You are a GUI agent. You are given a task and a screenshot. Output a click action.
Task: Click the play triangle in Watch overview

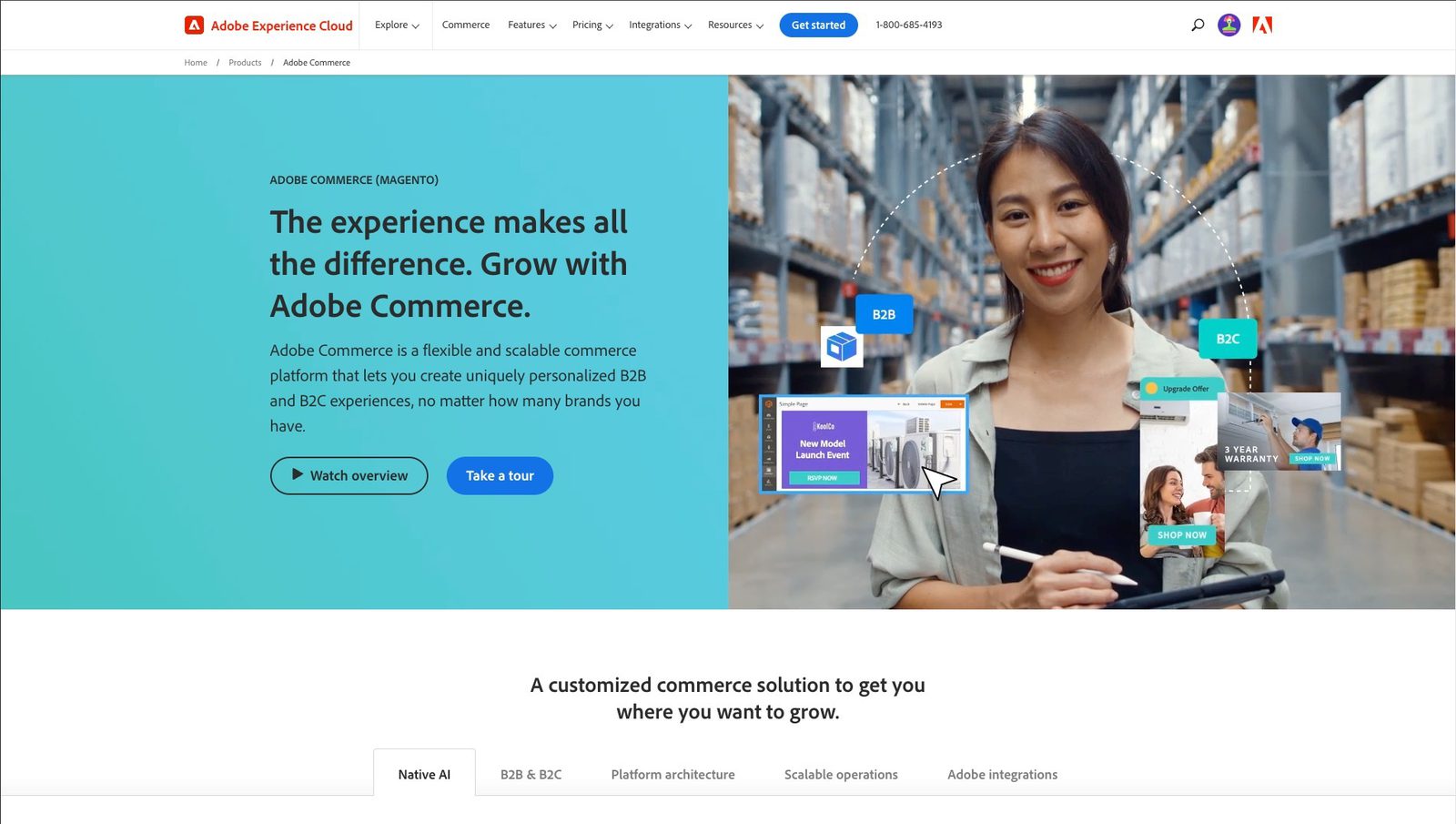pyautogui.click(x=298, y=474)
